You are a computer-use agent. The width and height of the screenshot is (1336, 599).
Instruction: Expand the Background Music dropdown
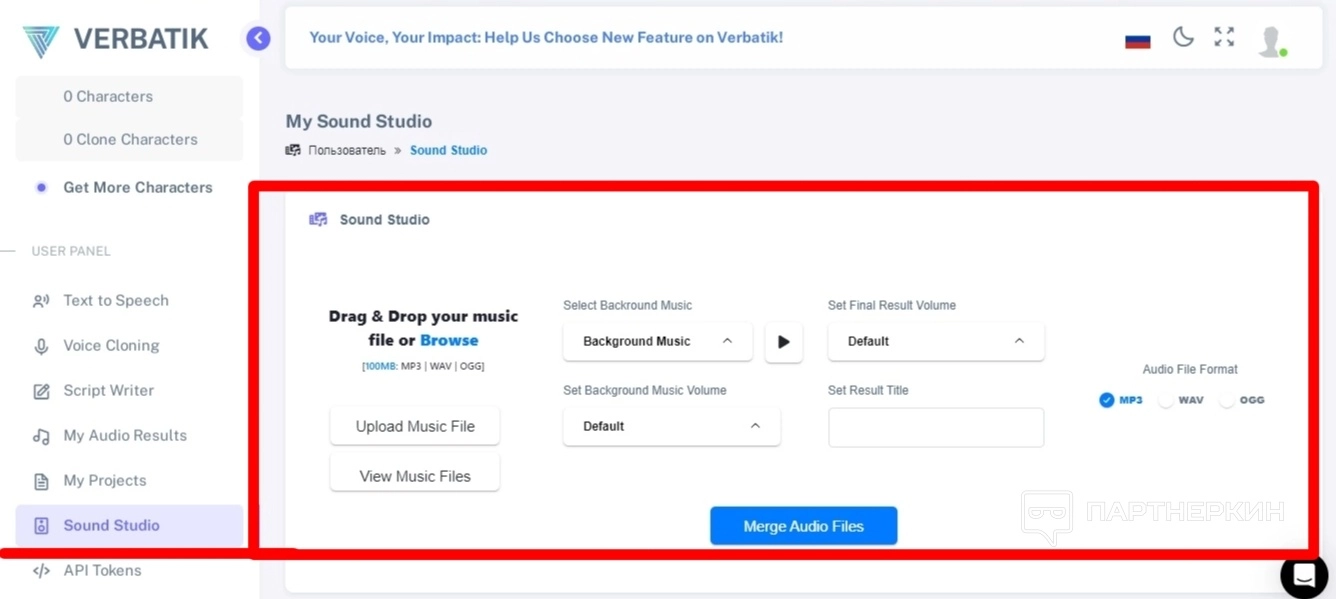tap(656, 342)
